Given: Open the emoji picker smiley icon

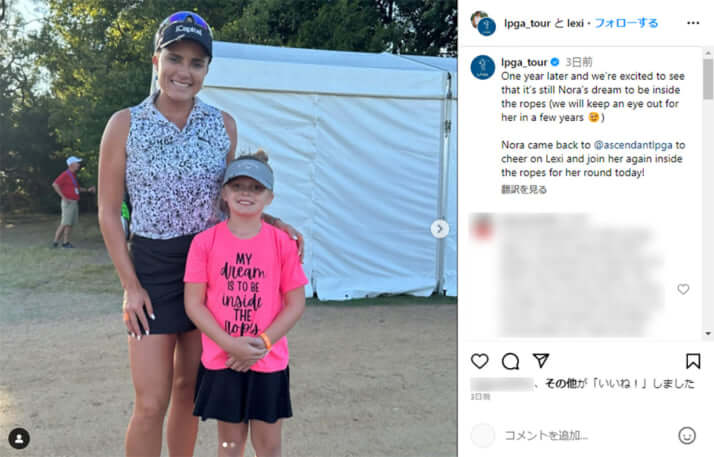Looking at the screenshot, I should click(687, 436).
